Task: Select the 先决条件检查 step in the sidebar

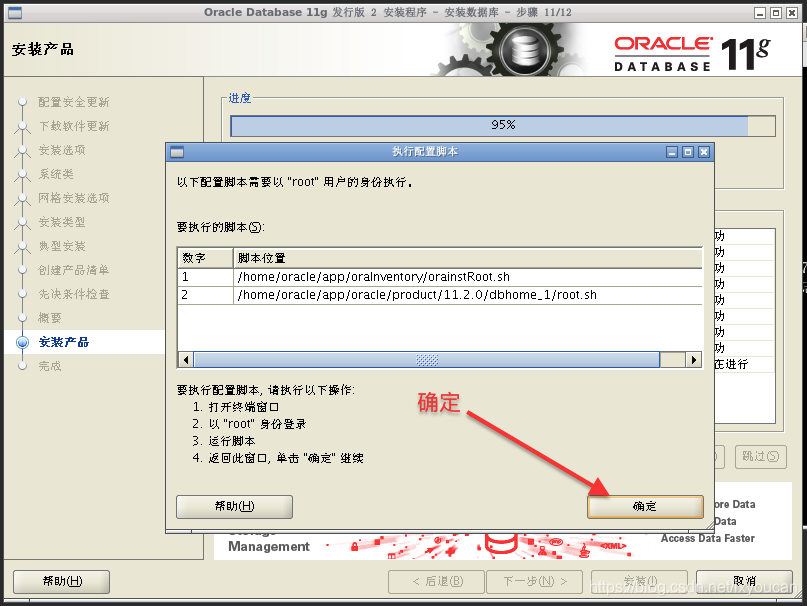Action: click(x=74, y=294)
